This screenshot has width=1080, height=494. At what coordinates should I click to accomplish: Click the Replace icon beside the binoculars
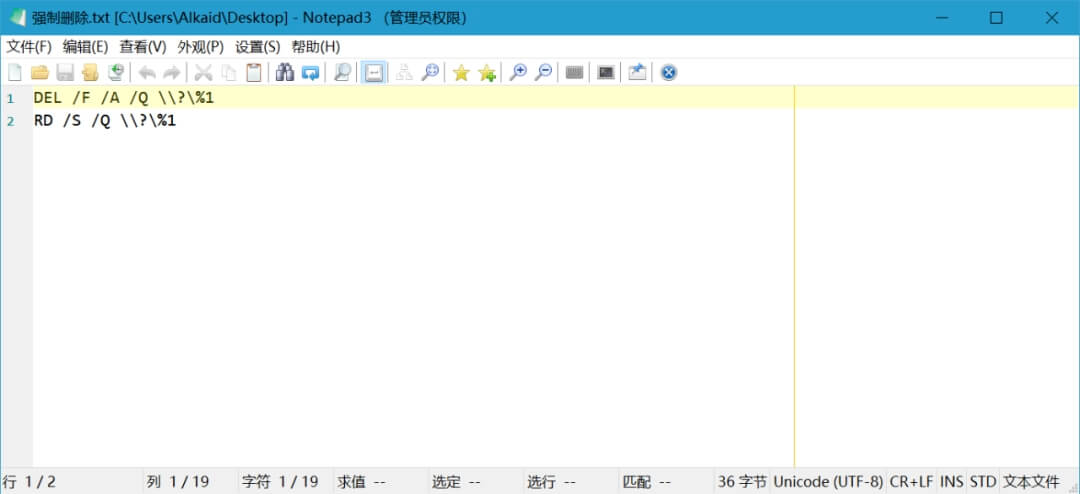pyautogui.click(x=310, y=72)
